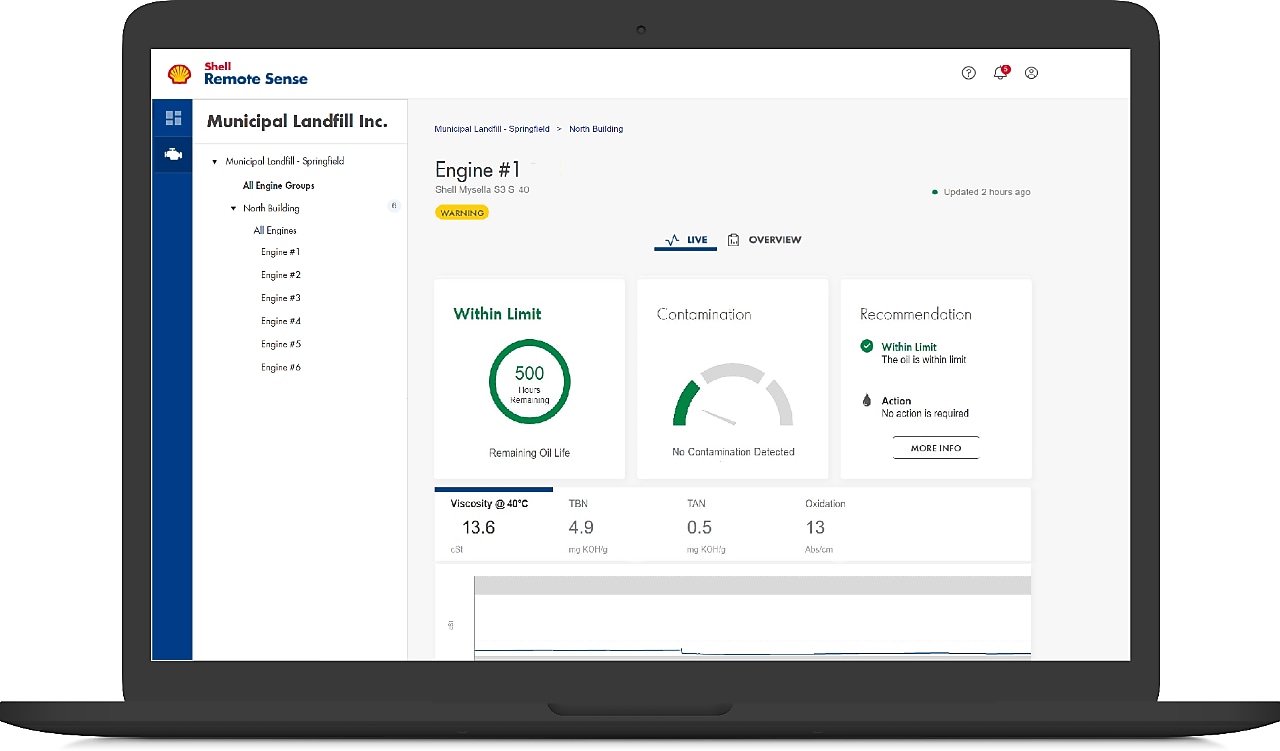This screenshot has width=1280, height=751.
Task: Select All Engine Groups in sidebar
Action: [x=278, y=186]
